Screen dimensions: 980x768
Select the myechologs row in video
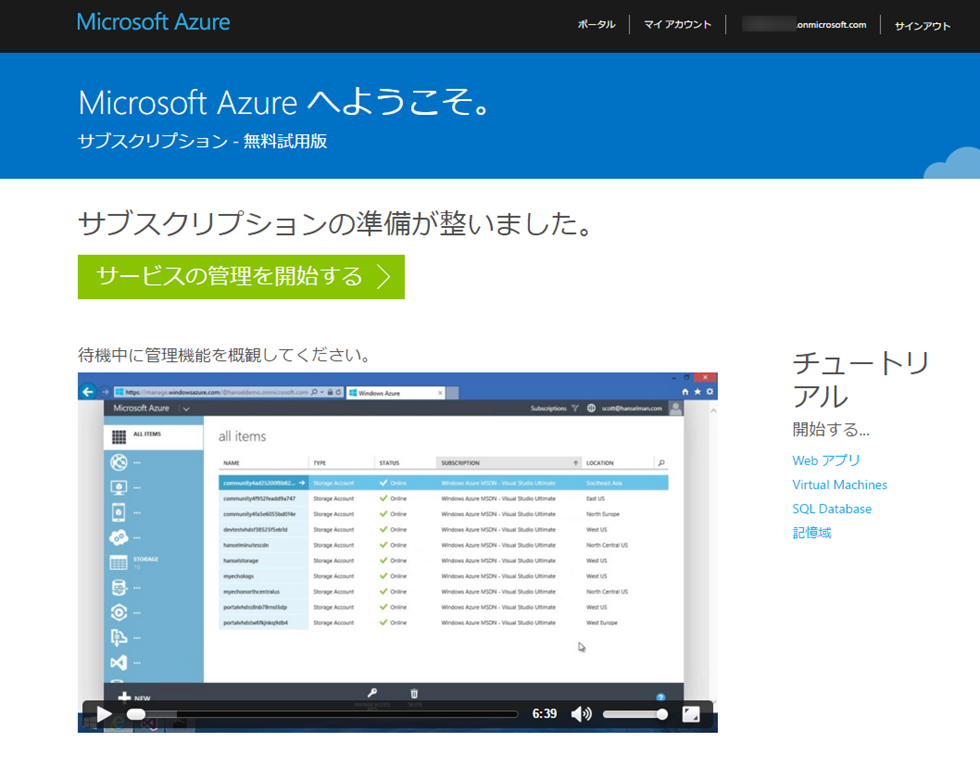[x=443, y=576]
